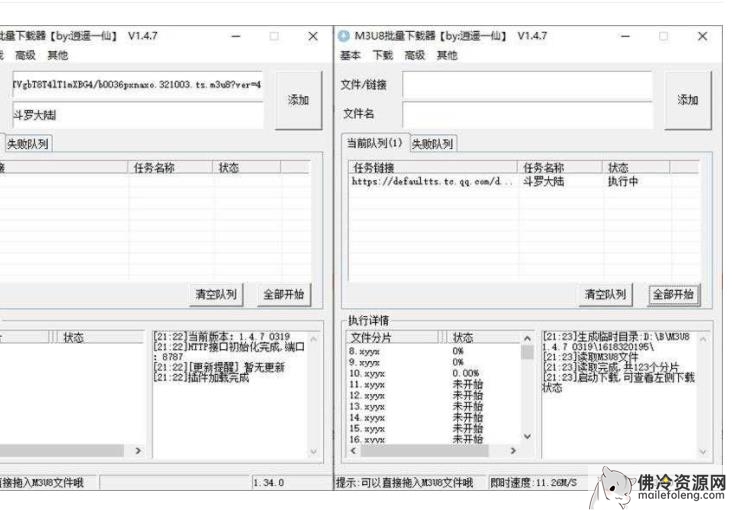The height and width of the screenshot is (511, 732).
Task: Click the app icon in right window title bar
Action: (345, 36)
